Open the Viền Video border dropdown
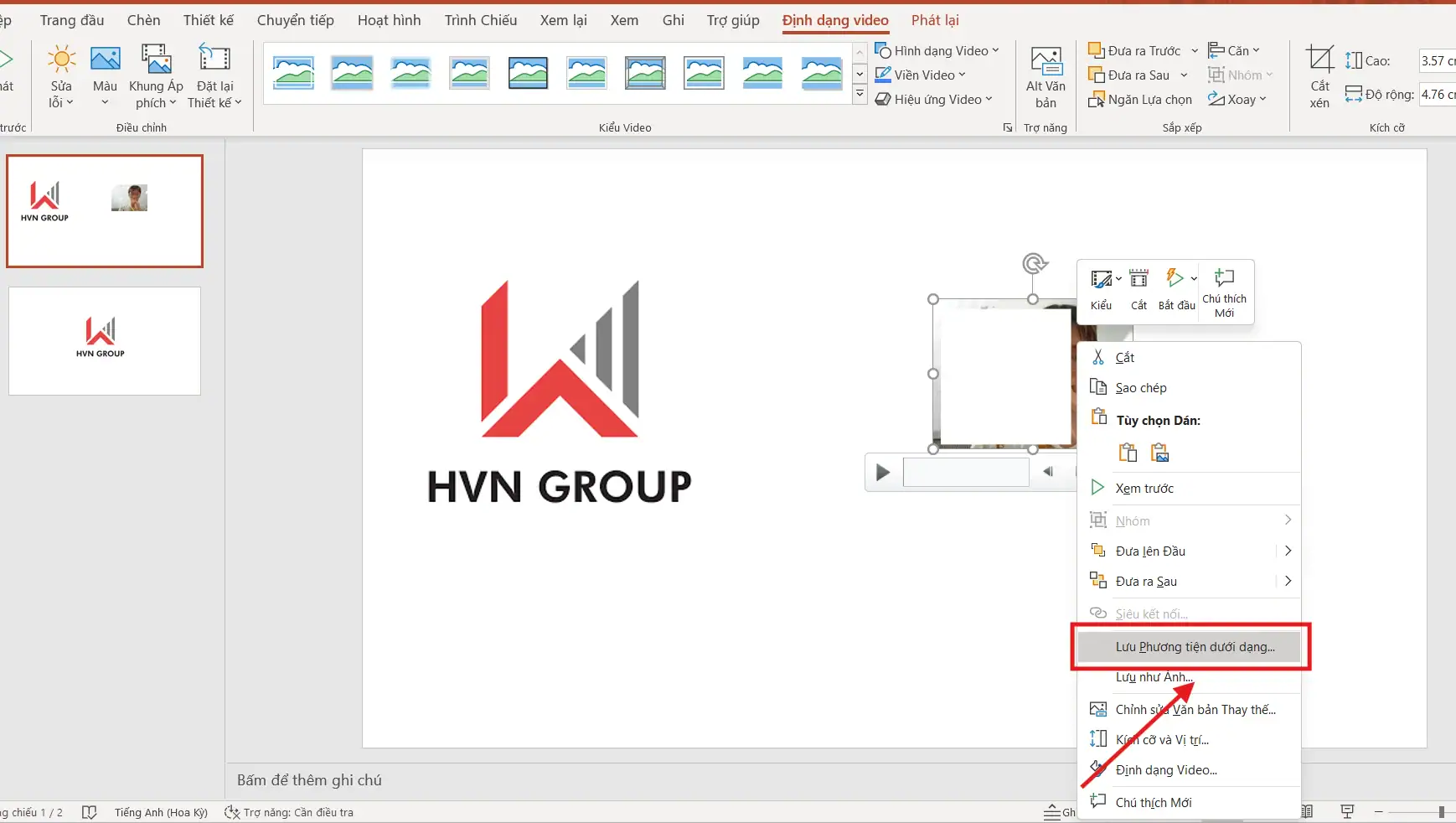 point(920,75)
